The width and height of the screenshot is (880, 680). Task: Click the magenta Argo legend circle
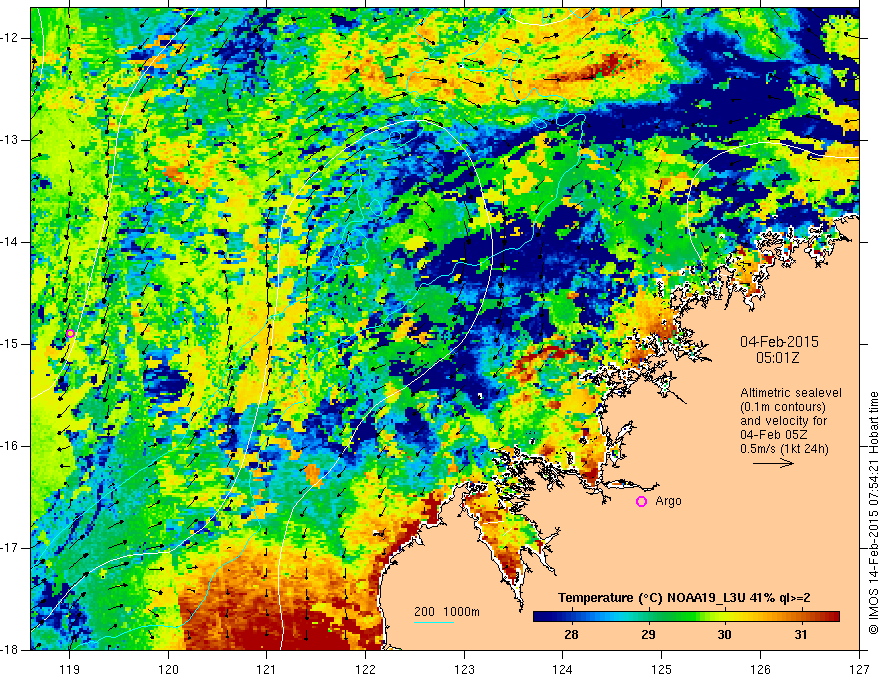641,502
